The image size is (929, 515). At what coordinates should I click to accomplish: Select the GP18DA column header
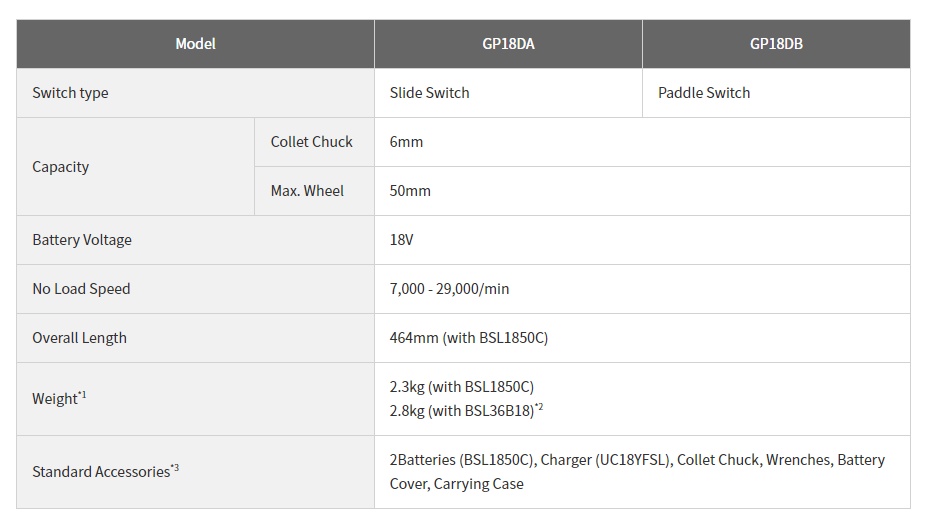tap(508, 44)
